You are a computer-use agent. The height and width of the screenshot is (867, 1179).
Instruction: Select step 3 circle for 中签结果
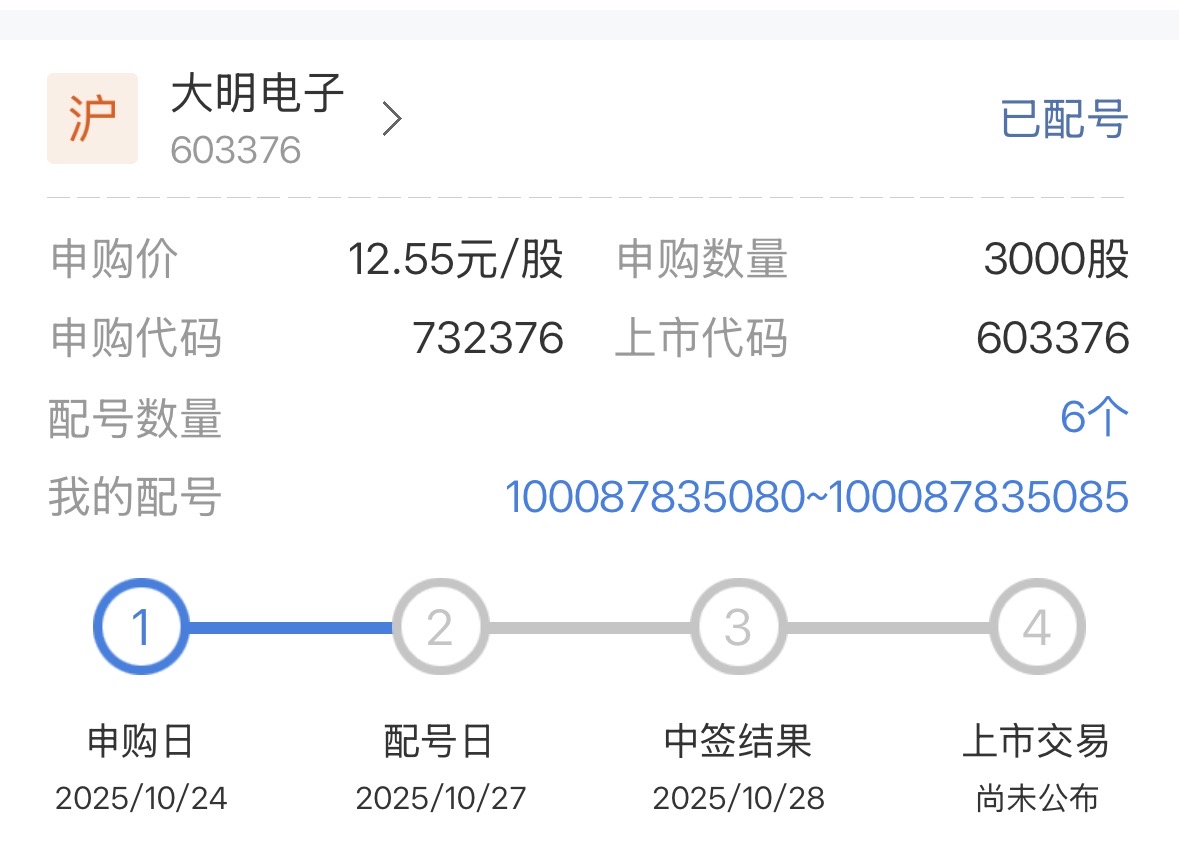(x=738, y=626)
